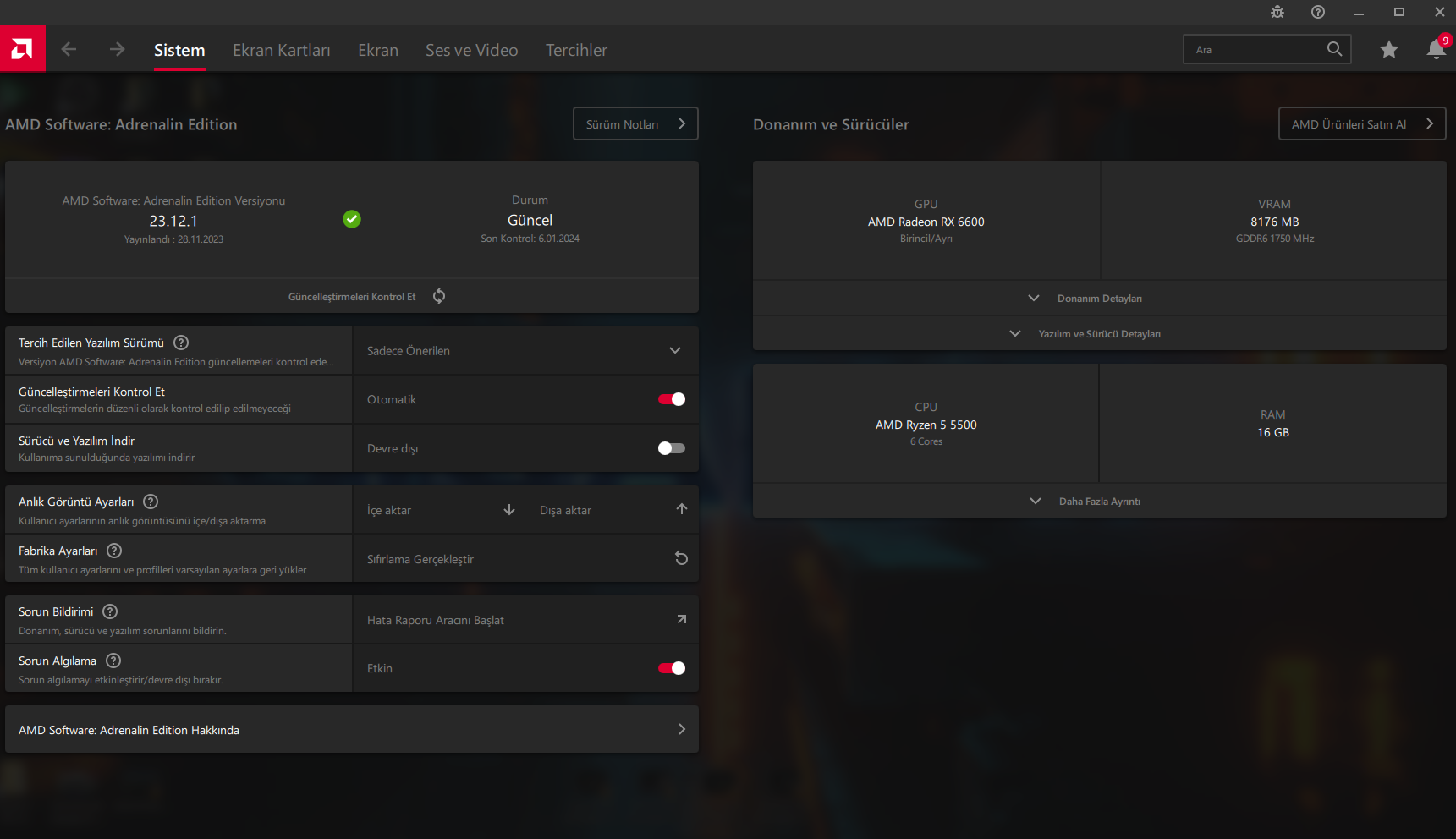1456x839 pixels.
Task: Toggle automatic update checking (Otomatik)
Action: click(x=672, y=399)
